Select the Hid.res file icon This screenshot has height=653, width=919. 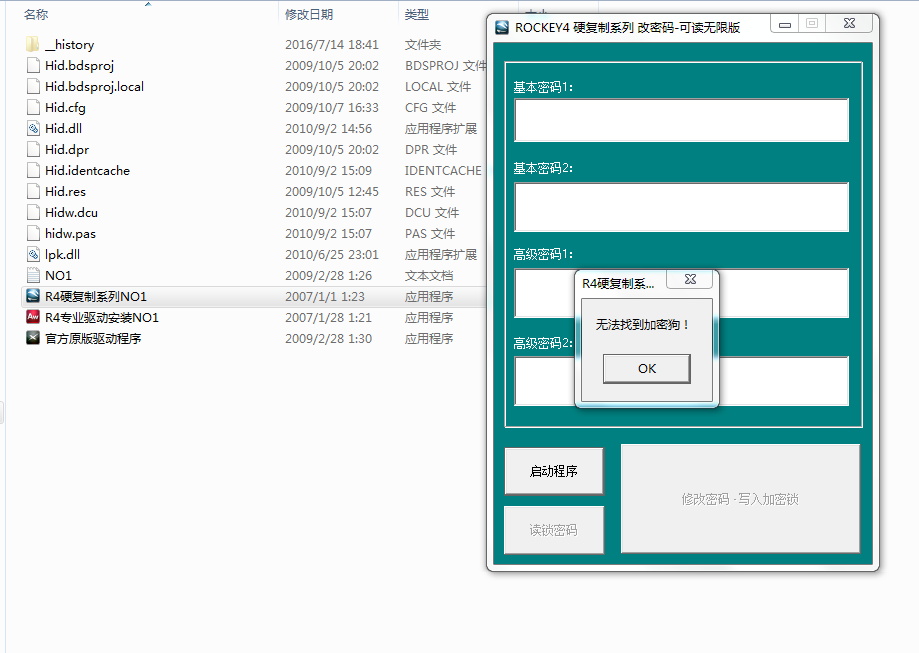[33, 192]
